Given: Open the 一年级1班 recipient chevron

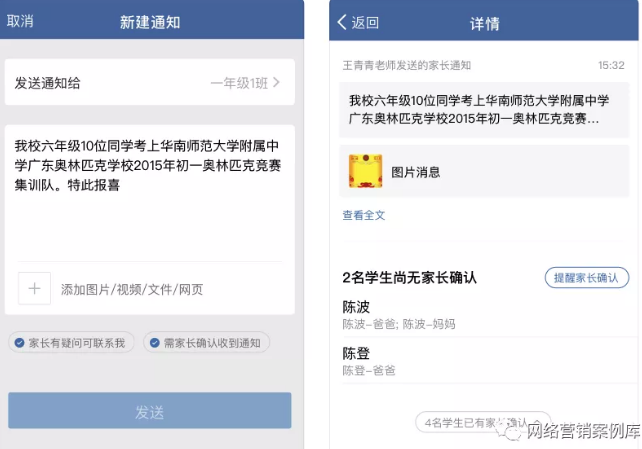Looking at the screenshot, I should pos(277,83).
